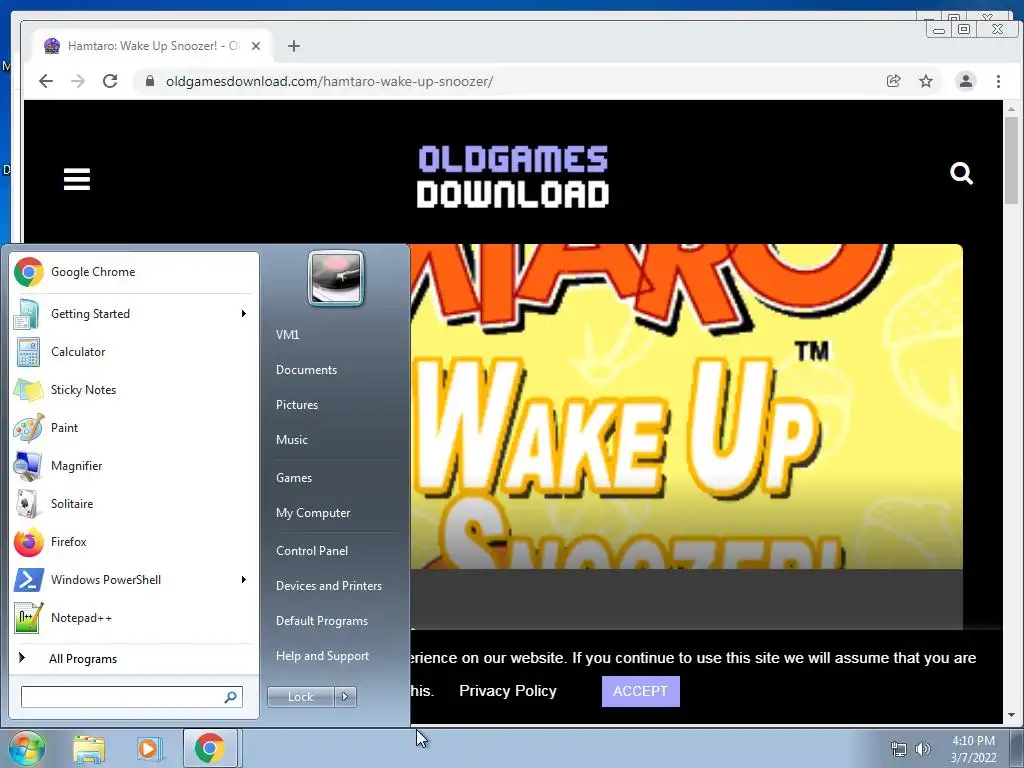Click the site lock icon in address bar
Viewport: 1024px width, 768px height.
[x=150, y=81]
